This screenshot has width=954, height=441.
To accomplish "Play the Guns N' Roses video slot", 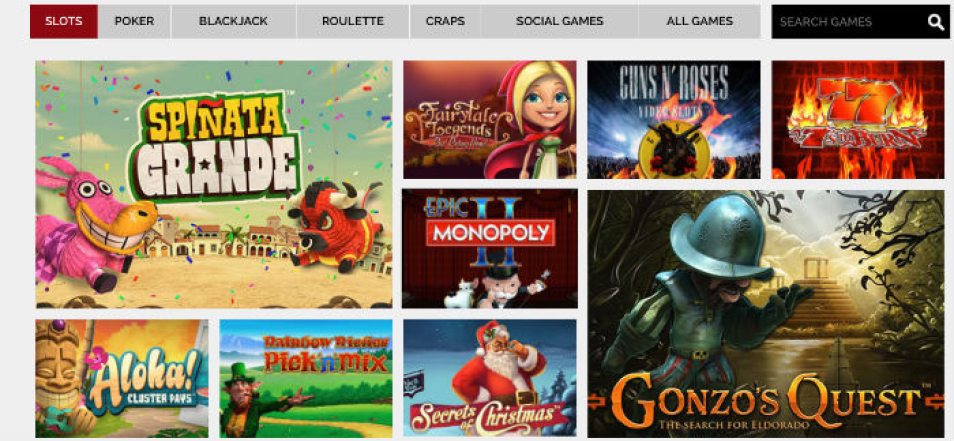I will (x=674, y=119).
